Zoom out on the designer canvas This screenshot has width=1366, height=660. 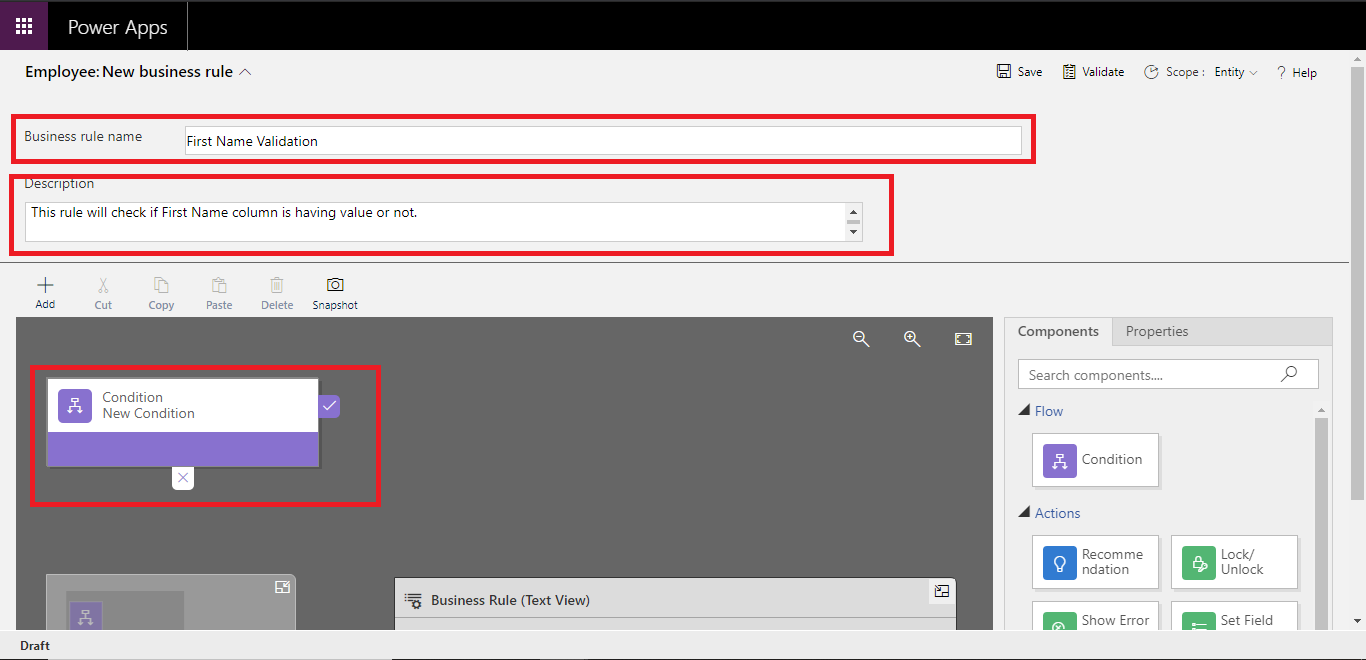coord(861,339)
